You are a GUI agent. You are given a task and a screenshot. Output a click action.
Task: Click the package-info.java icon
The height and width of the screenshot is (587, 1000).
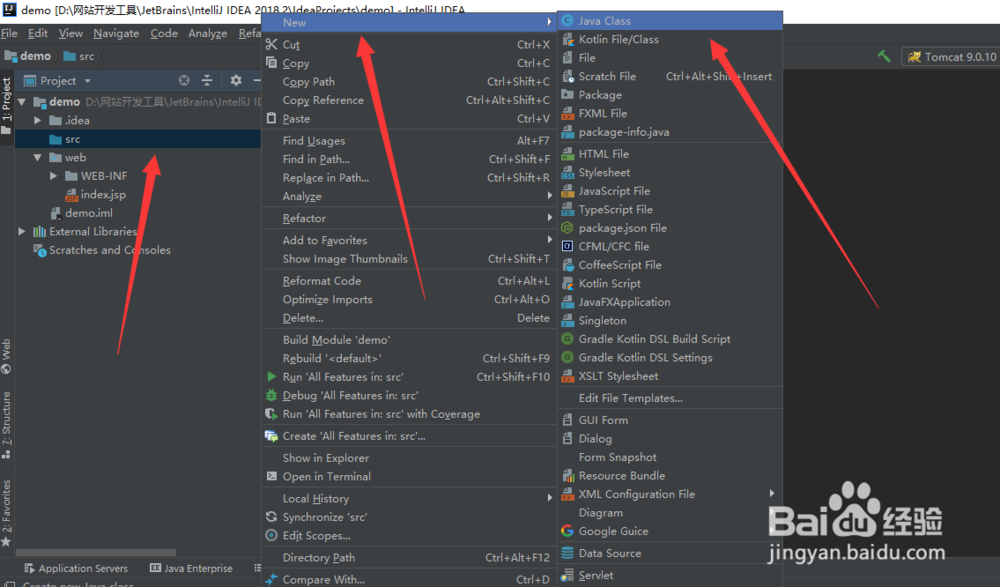(x=567, y=132)
